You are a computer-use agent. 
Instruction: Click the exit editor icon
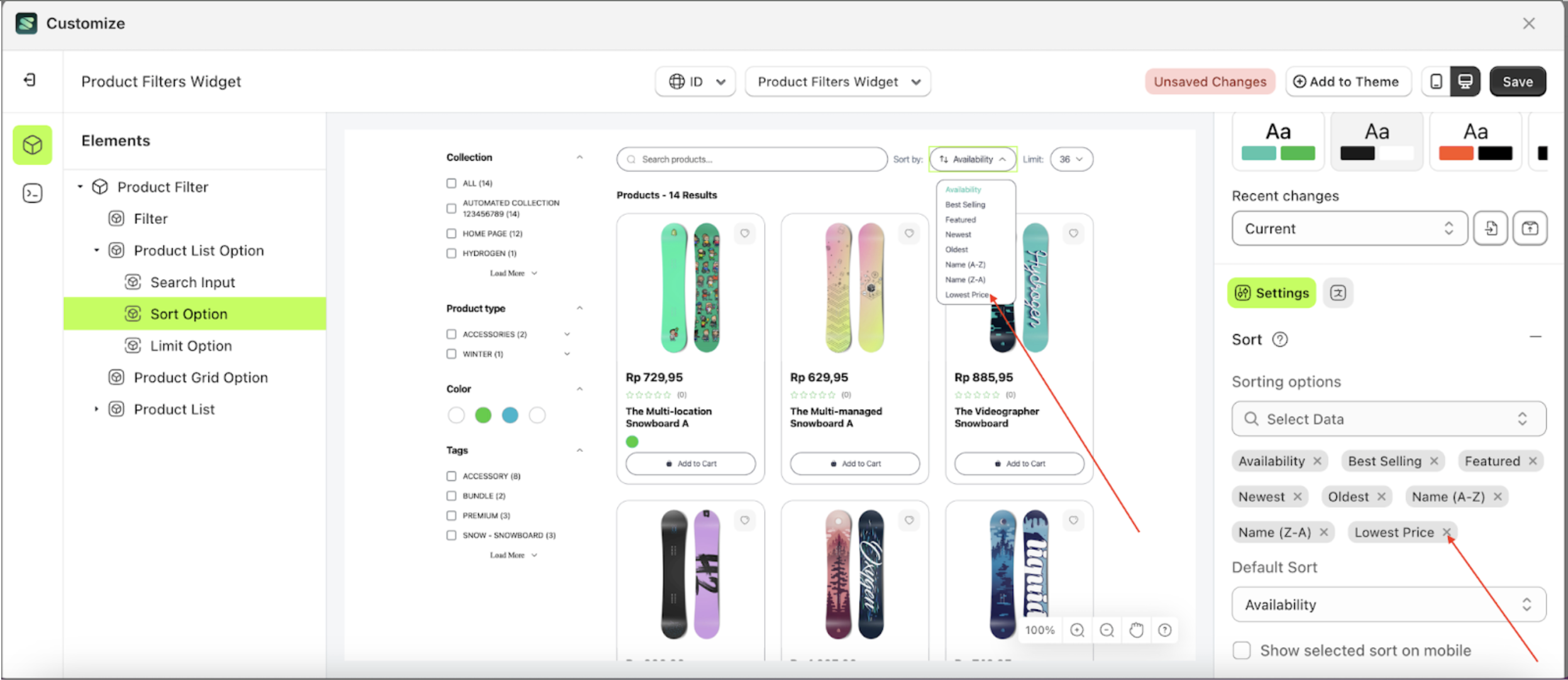coord(30,80)
